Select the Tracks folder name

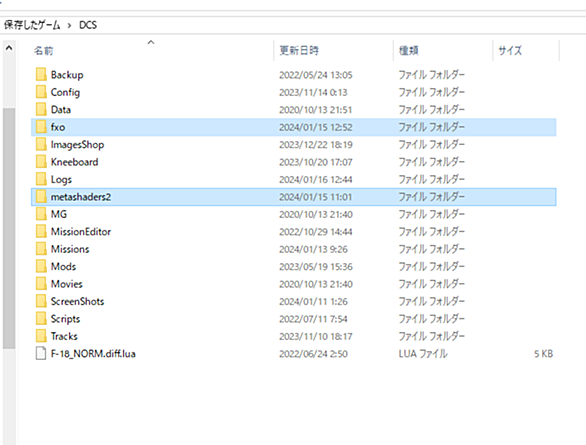tap(64, 336)
